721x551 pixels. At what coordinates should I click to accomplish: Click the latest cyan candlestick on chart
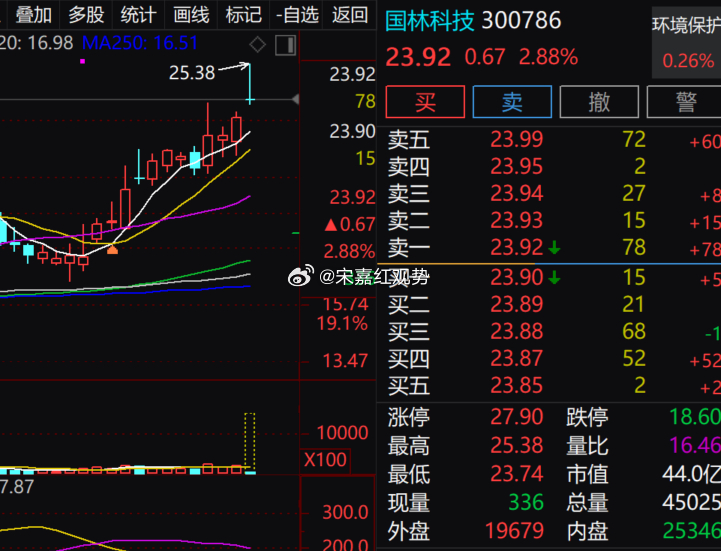(250, 84)
